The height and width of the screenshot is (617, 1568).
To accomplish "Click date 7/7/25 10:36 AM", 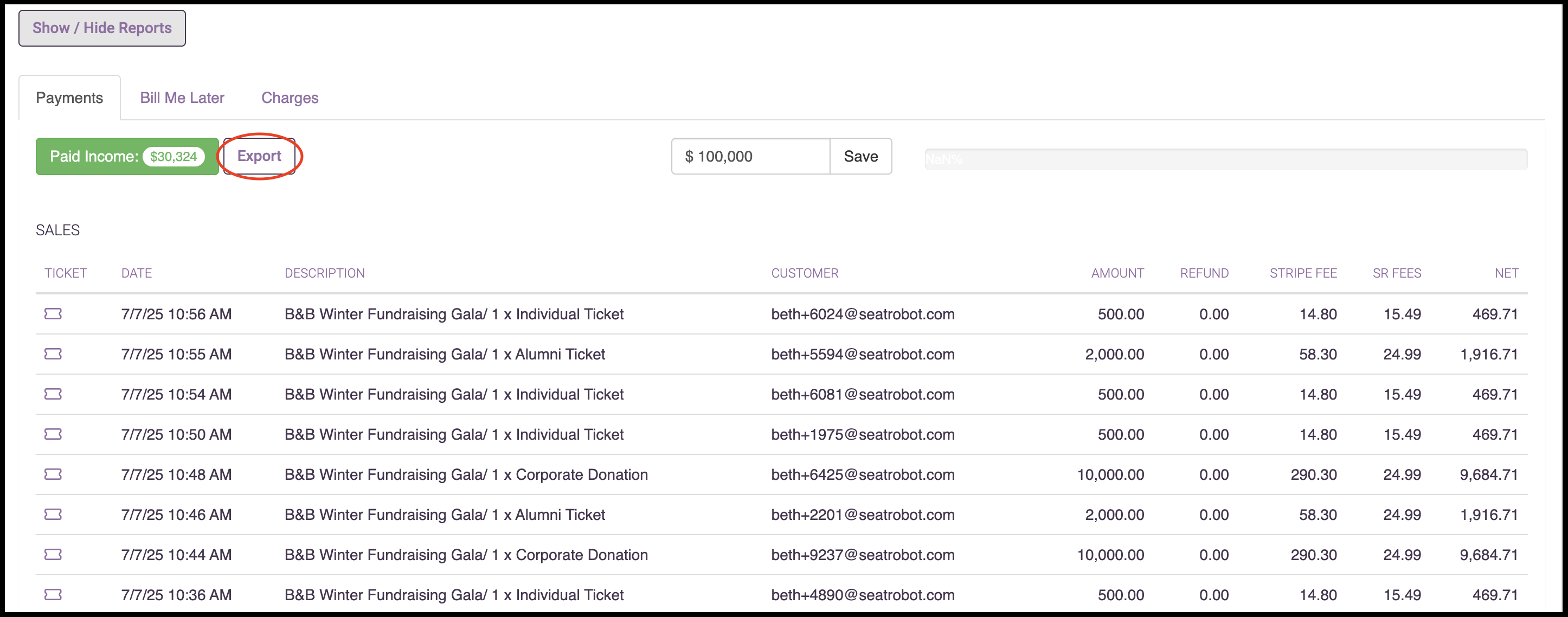I will pyautogui.click(x=177, y=595).
